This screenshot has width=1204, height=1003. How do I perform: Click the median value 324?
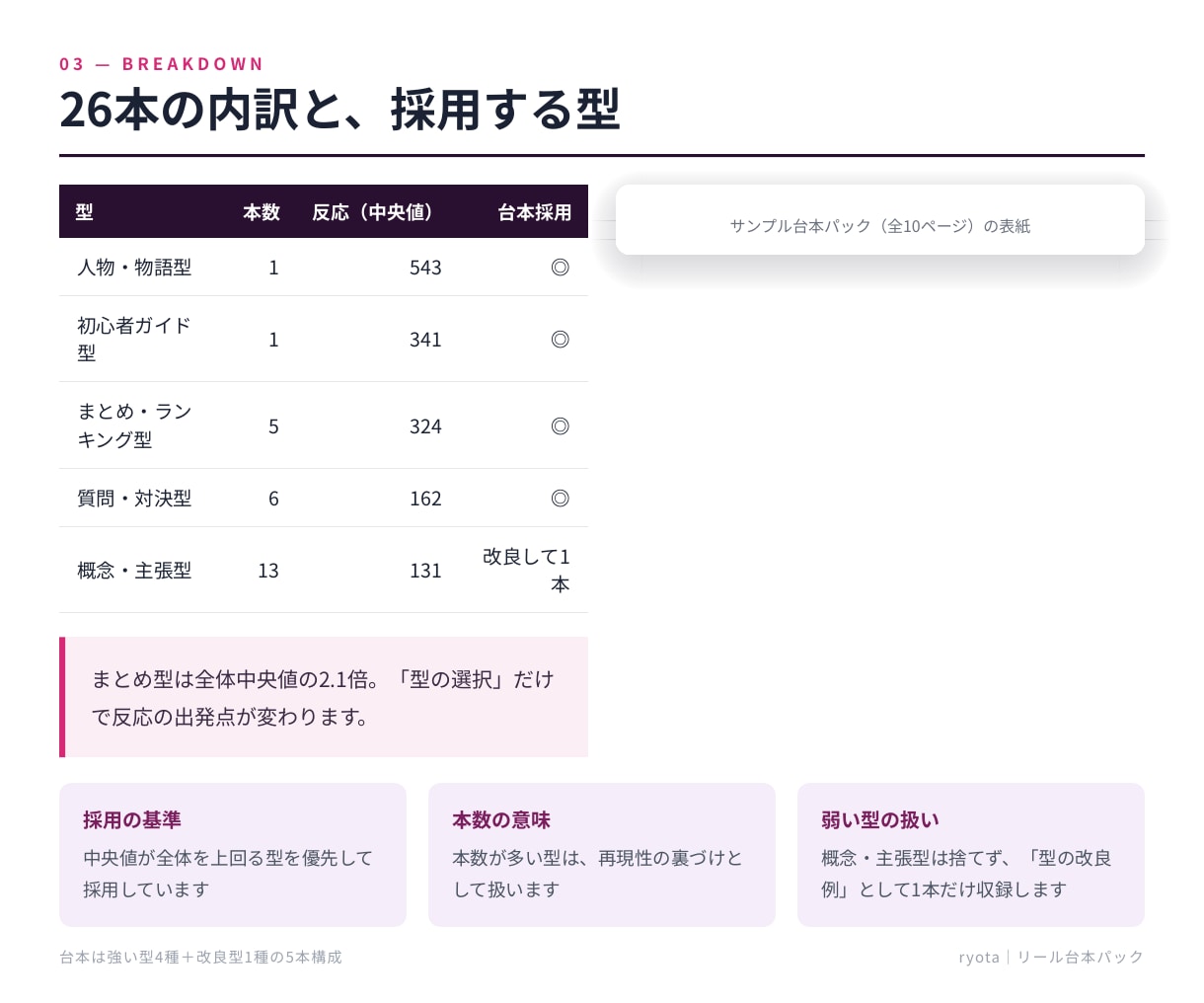425,426
